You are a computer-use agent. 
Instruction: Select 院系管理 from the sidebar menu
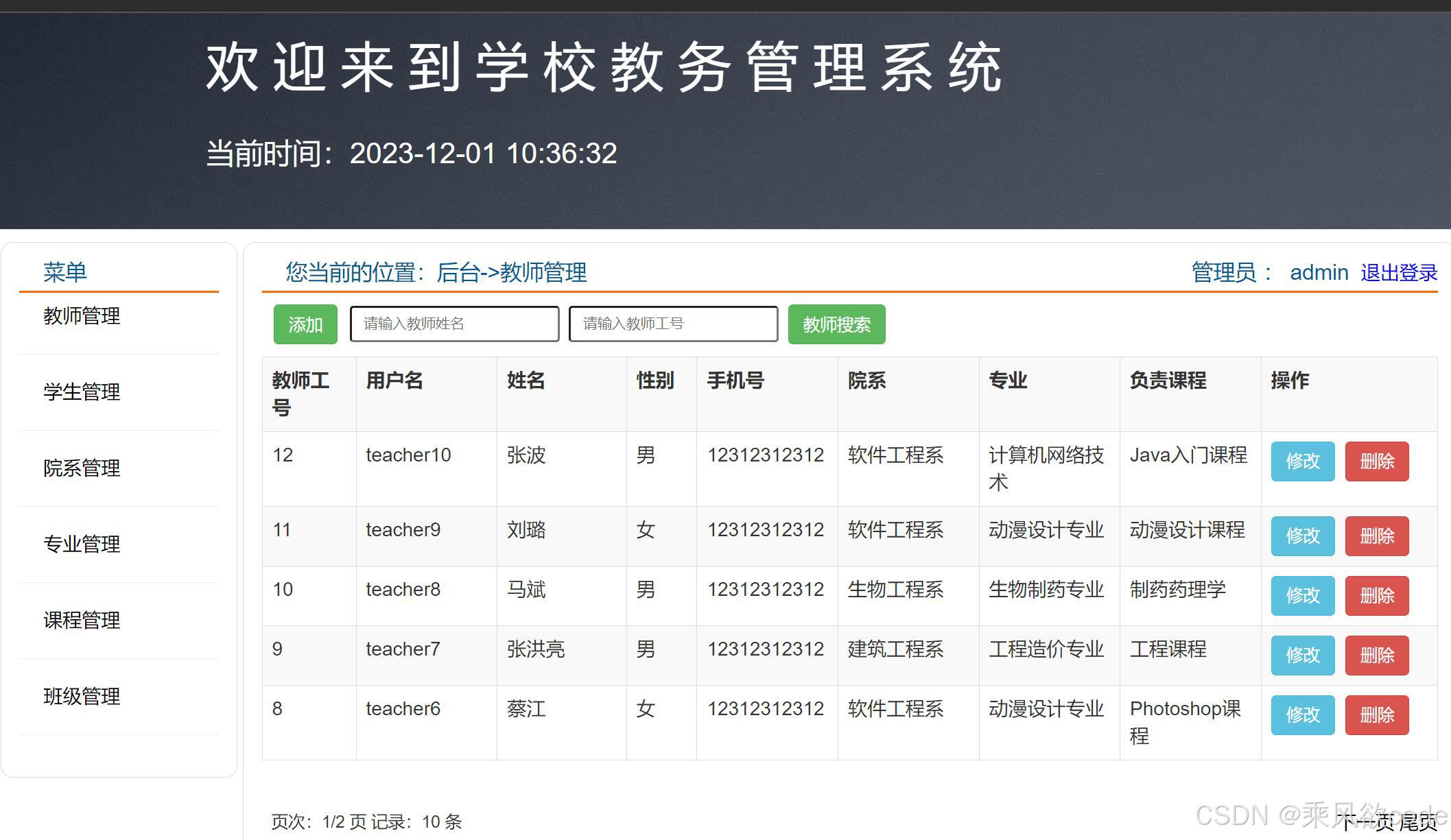(82, 468)
